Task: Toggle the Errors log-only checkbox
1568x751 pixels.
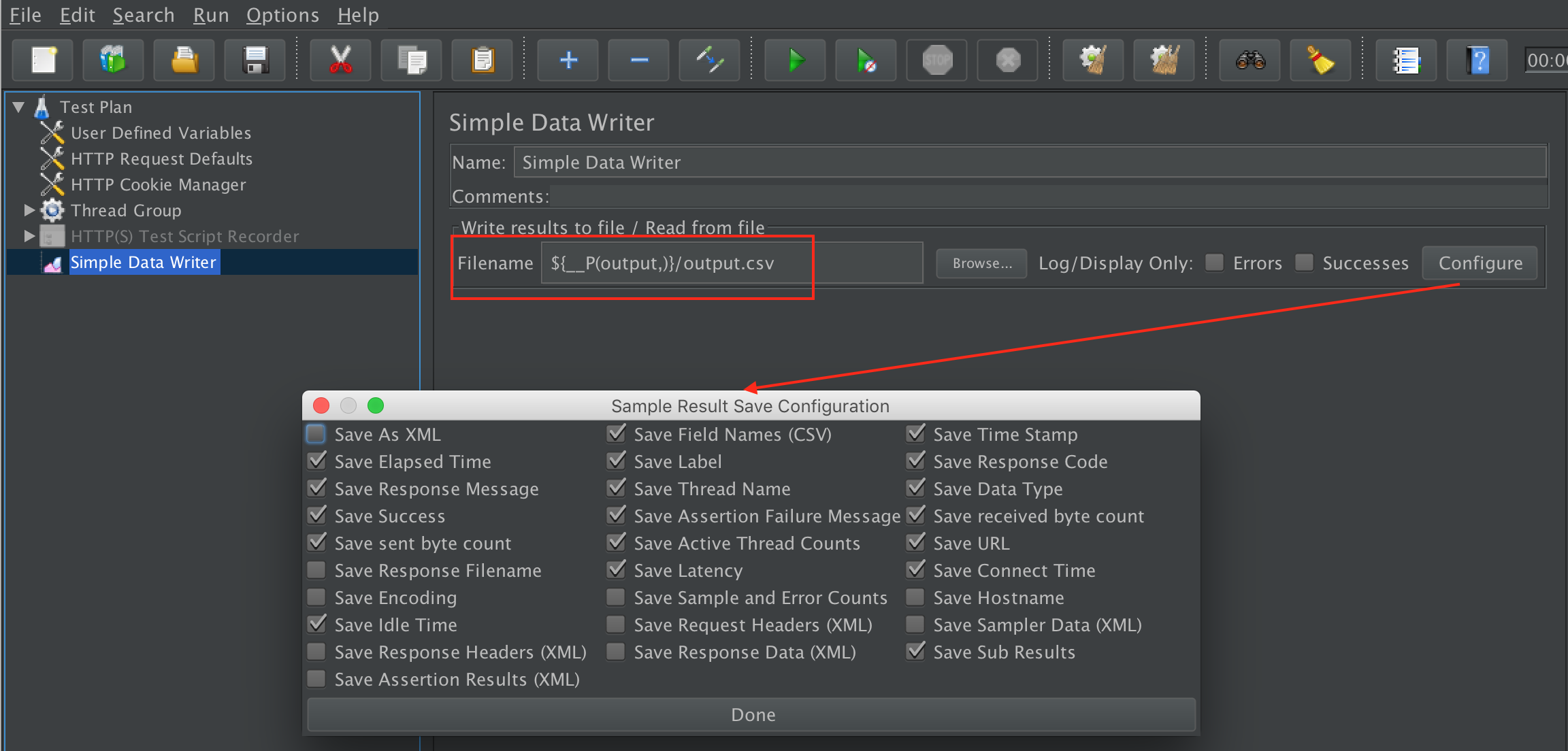Action: tap(1215, 263)
